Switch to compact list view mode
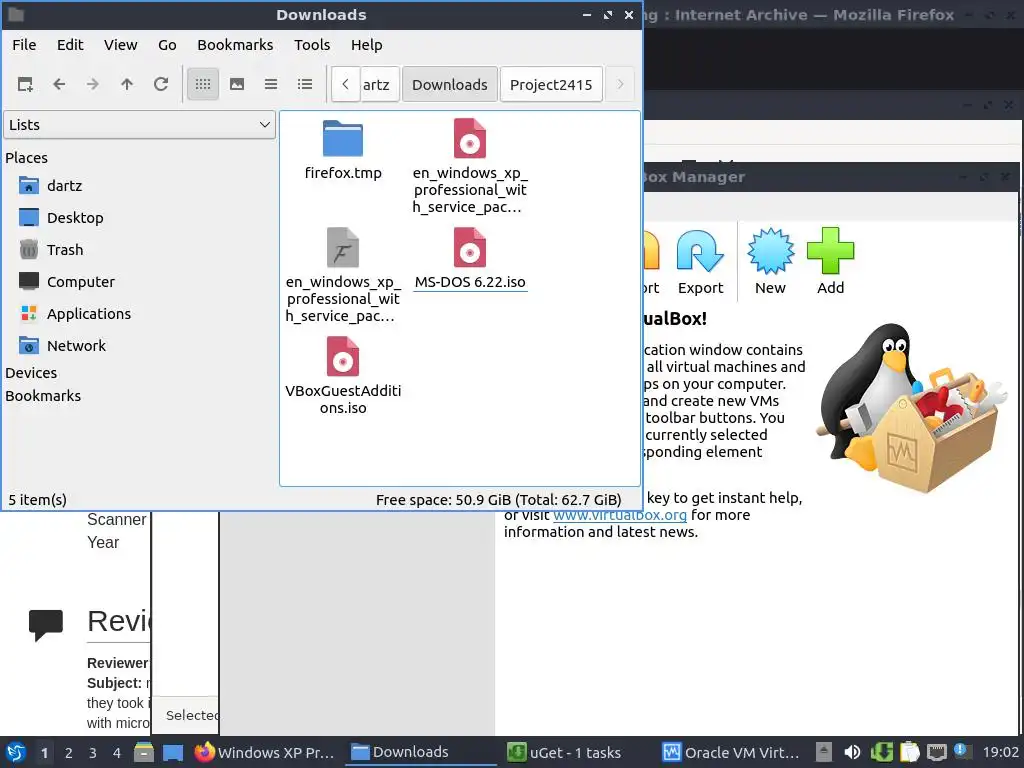This screenshot has width=1024, height=768. point(271,84)
